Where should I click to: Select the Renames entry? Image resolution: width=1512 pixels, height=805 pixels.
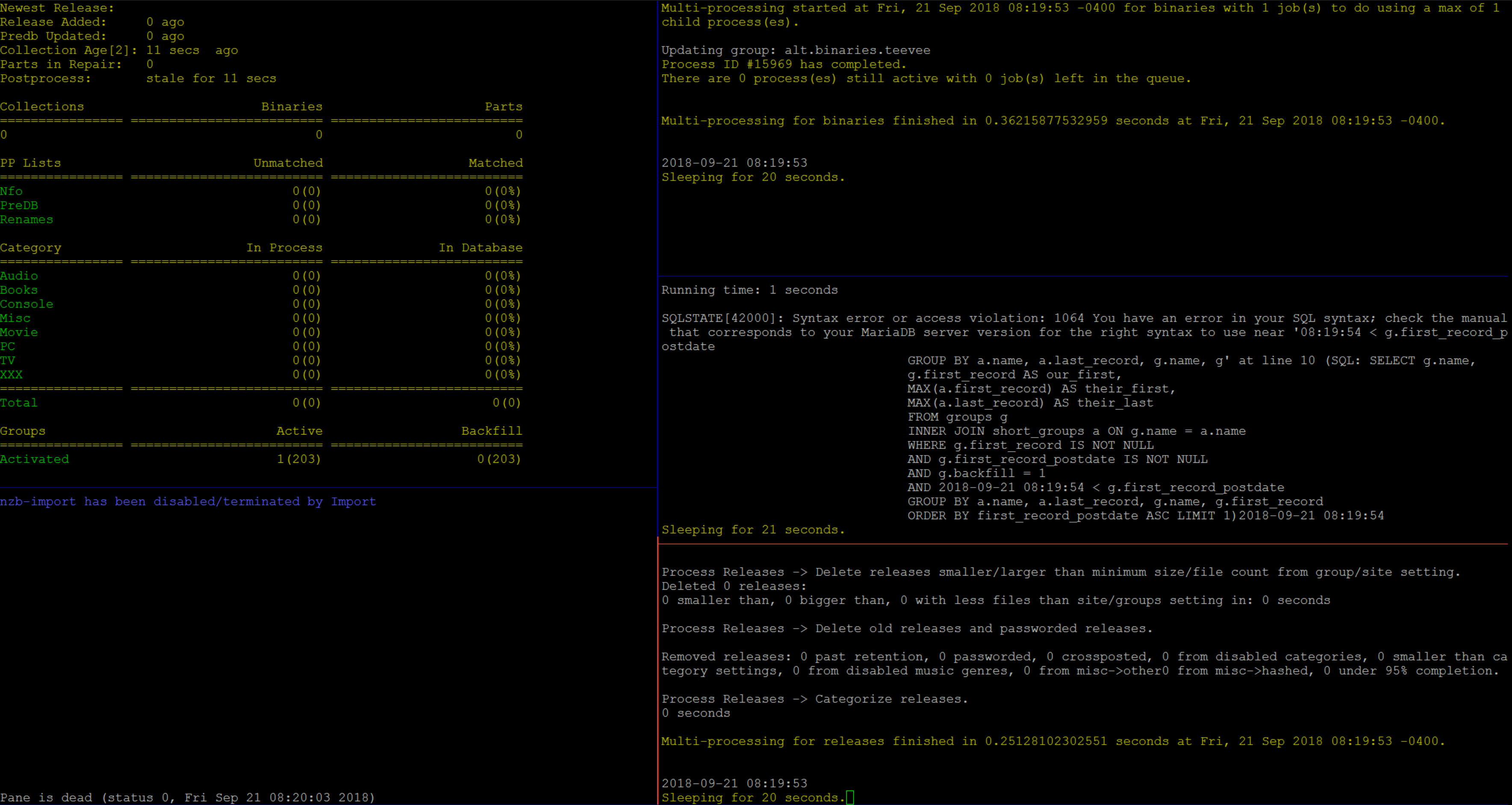coord(27,219)
